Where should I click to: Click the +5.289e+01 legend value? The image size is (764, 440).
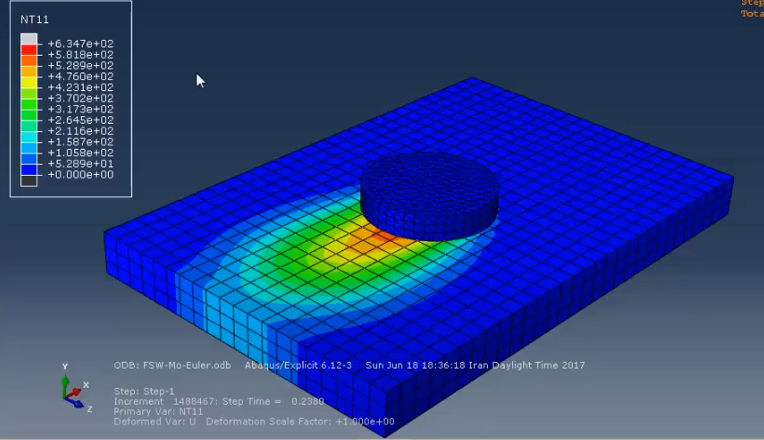tap(80, 164)
